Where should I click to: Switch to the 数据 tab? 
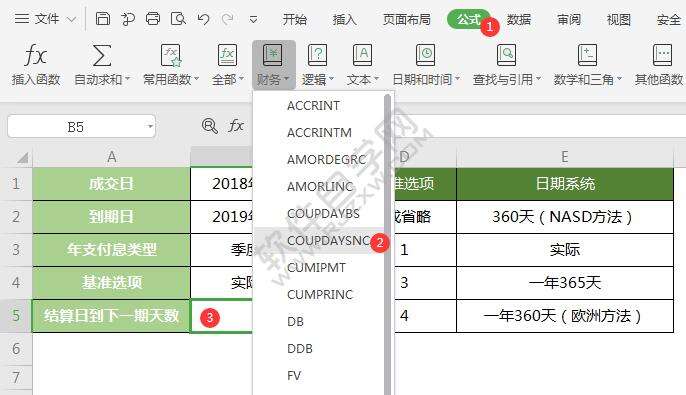pyautogui.click(x=519, y=19)
